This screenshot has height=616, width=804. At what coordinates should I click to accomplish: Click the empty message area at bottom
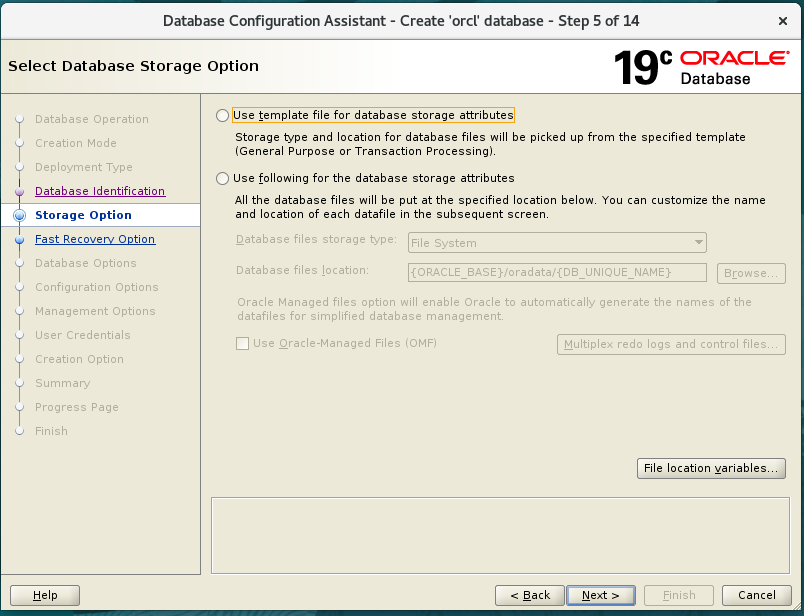tap(500, 535)
